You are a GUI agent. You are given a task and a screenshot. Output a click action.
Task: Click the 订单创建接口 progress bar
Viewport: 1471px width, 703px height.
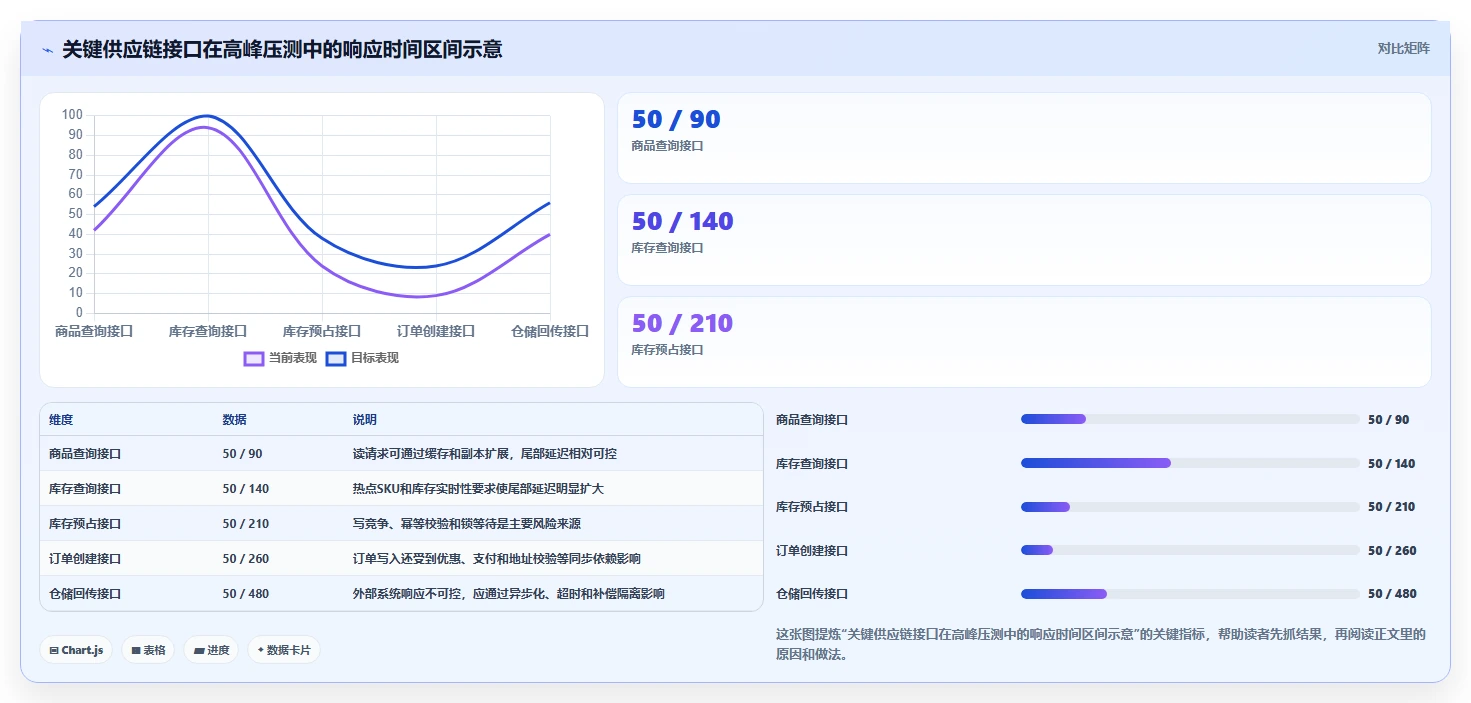1190,550
